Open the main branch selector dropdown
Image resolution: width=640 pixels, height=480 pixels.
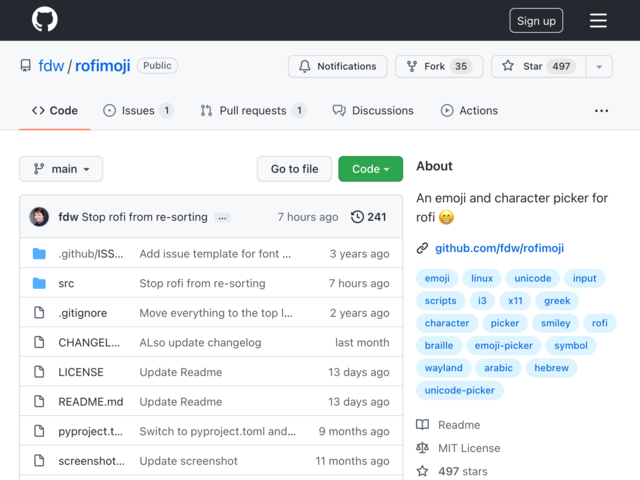click(x=61, y=169)
